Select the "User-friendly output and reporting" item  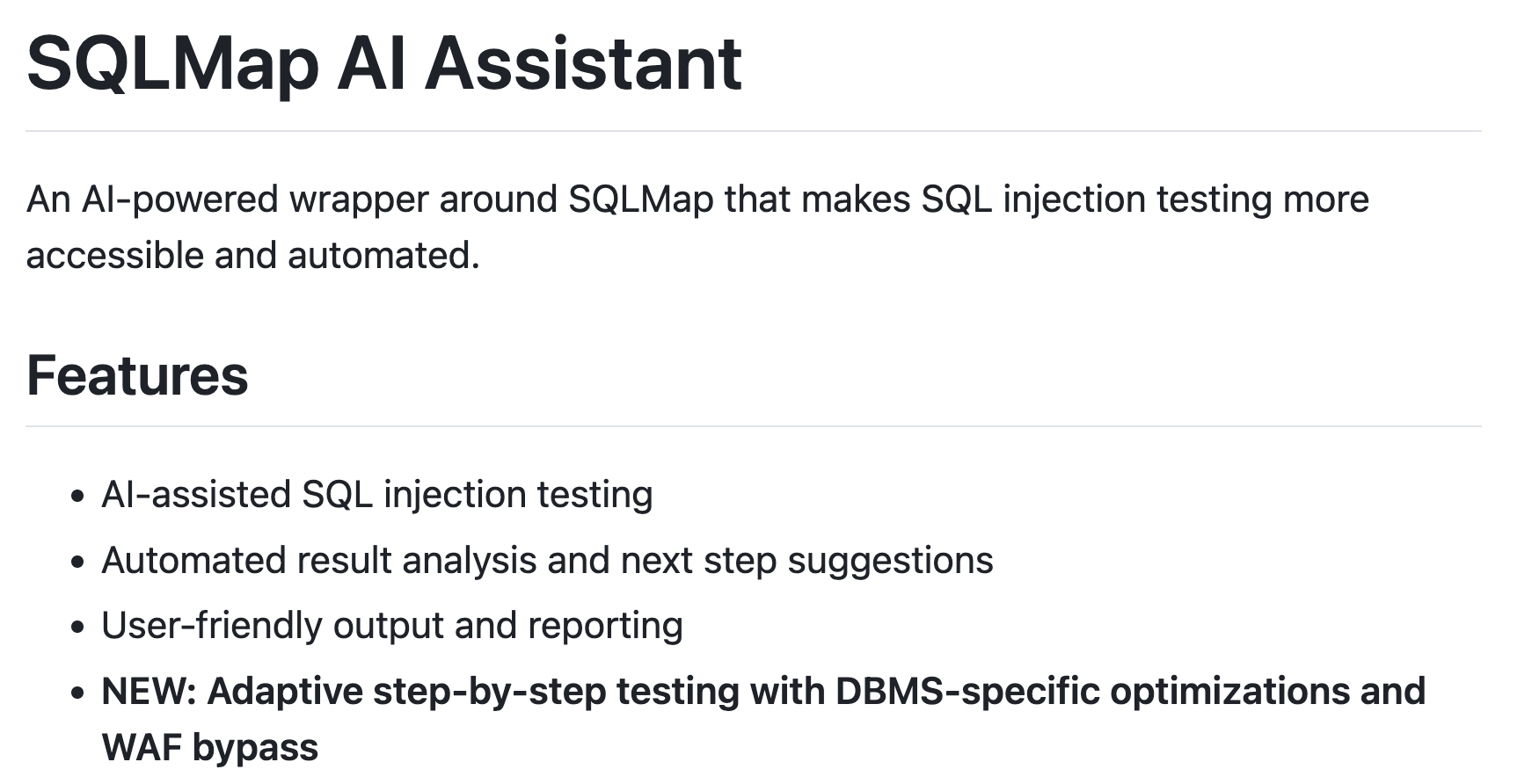pyautogui.click(x=392, y=626)
